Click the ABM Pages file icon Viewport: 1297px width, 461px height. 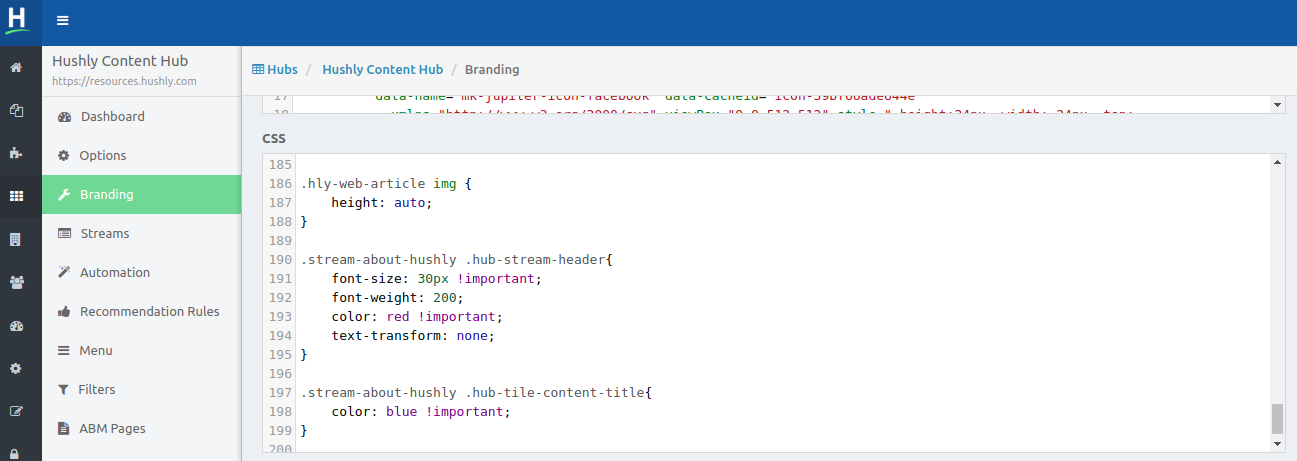click(x=64, y=429)
